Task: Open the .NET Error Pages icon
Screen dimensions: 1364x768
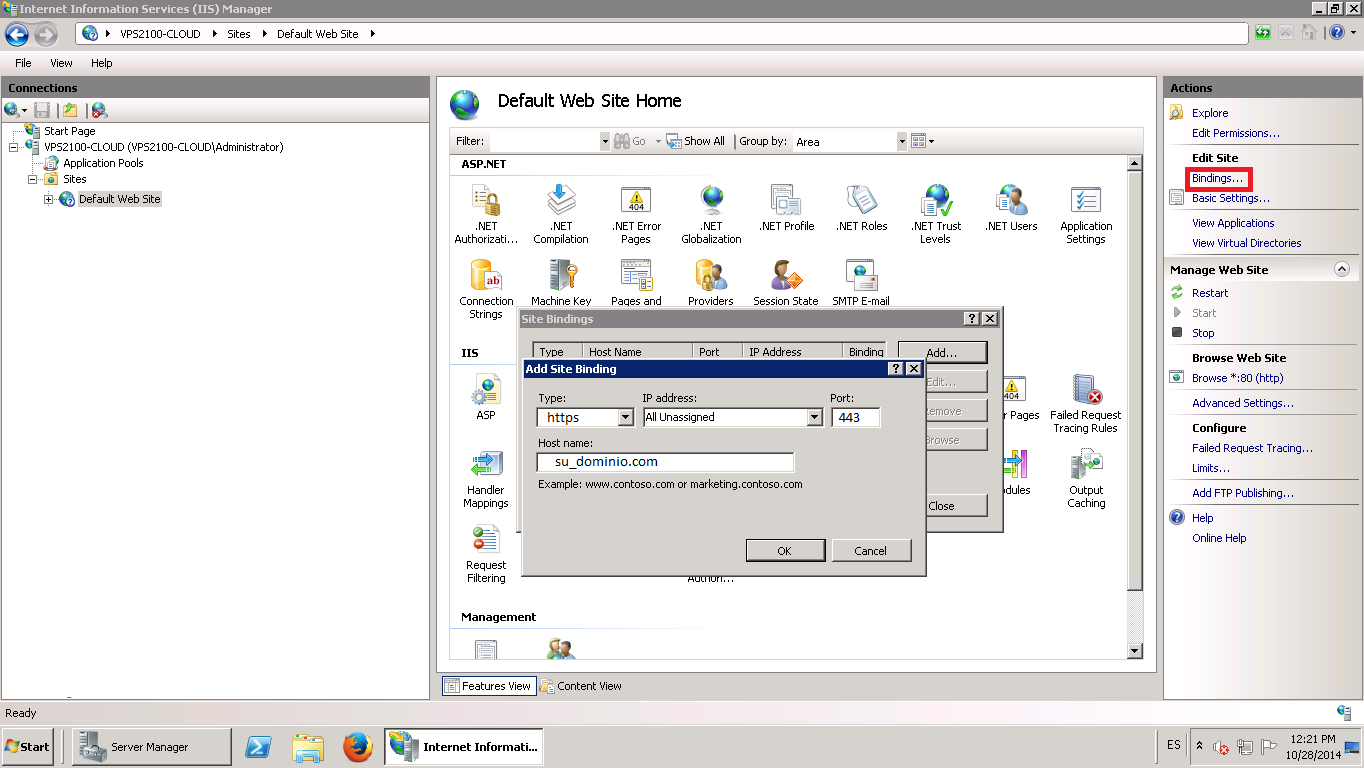Action: tap(636, 214)
